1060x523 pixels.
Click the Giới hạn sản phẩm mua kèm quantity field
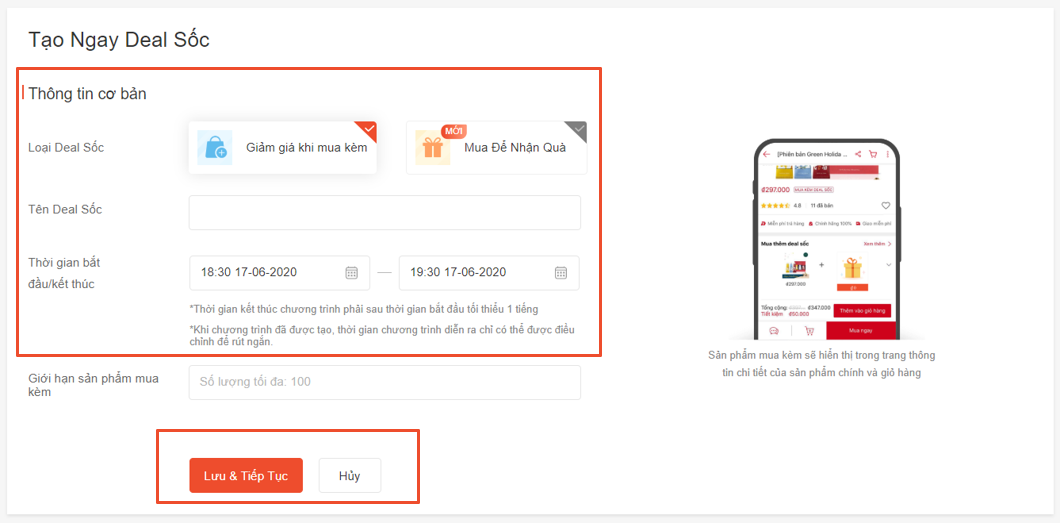tap(384, 382)
